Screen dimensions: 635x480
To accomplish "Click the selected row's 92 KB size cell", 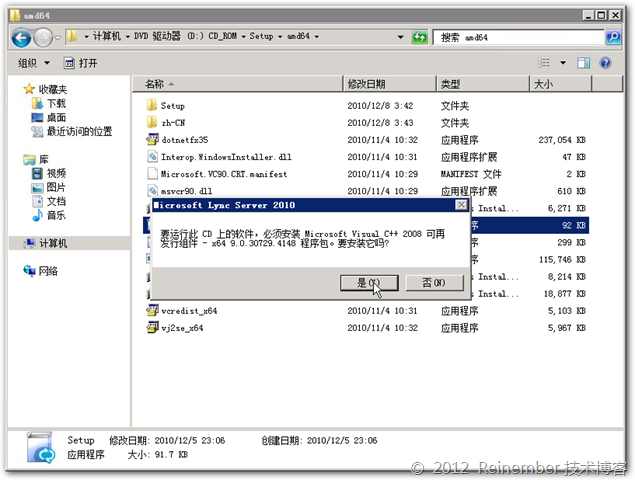I will tap(573, 225).
